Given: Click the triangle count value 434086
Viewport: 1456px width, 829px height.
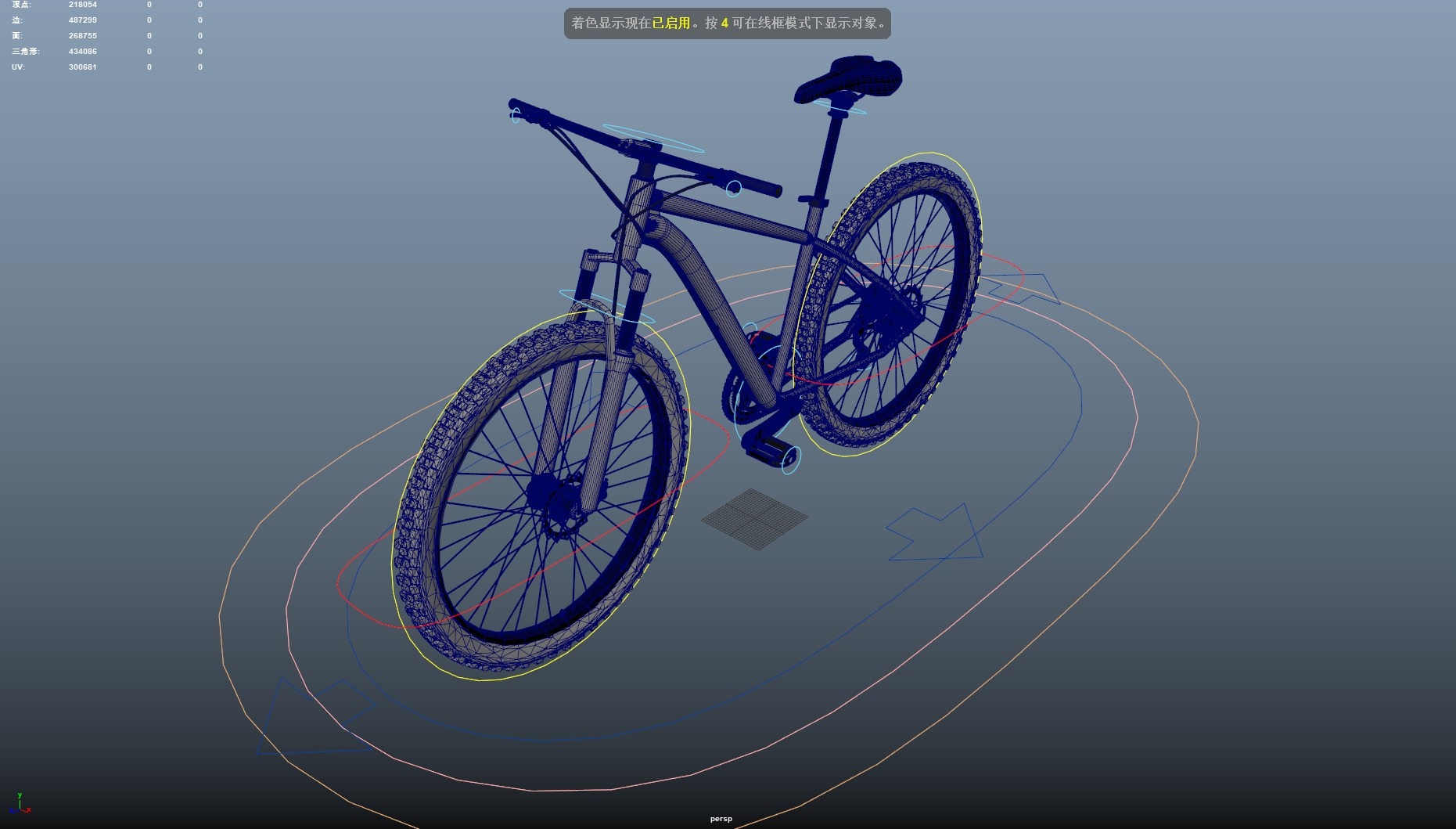Looking at the screenshot, I should coord(82,52).
